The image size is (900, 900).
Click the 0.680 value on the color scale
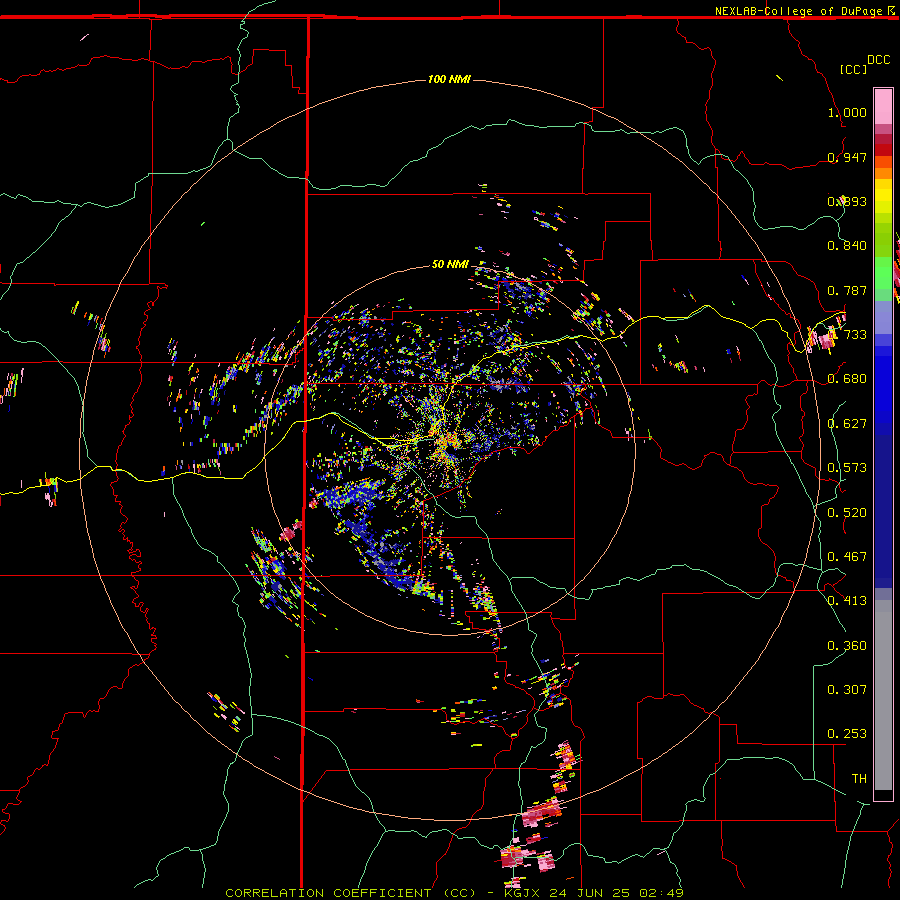pos(847,379)
